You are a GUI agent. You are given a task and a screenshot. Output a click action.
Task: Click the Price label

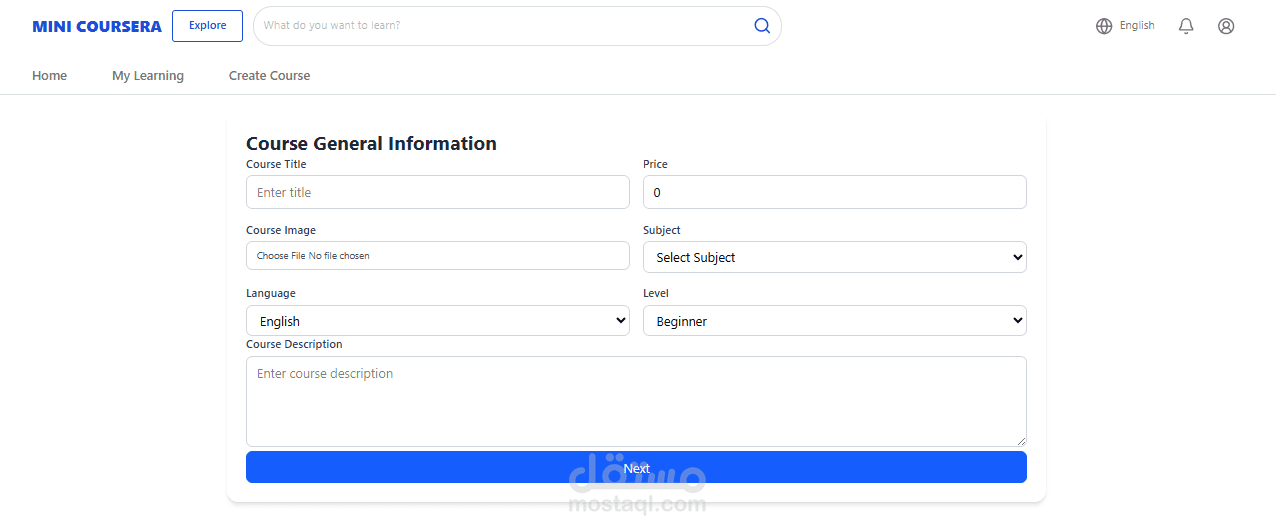[655, 164]
